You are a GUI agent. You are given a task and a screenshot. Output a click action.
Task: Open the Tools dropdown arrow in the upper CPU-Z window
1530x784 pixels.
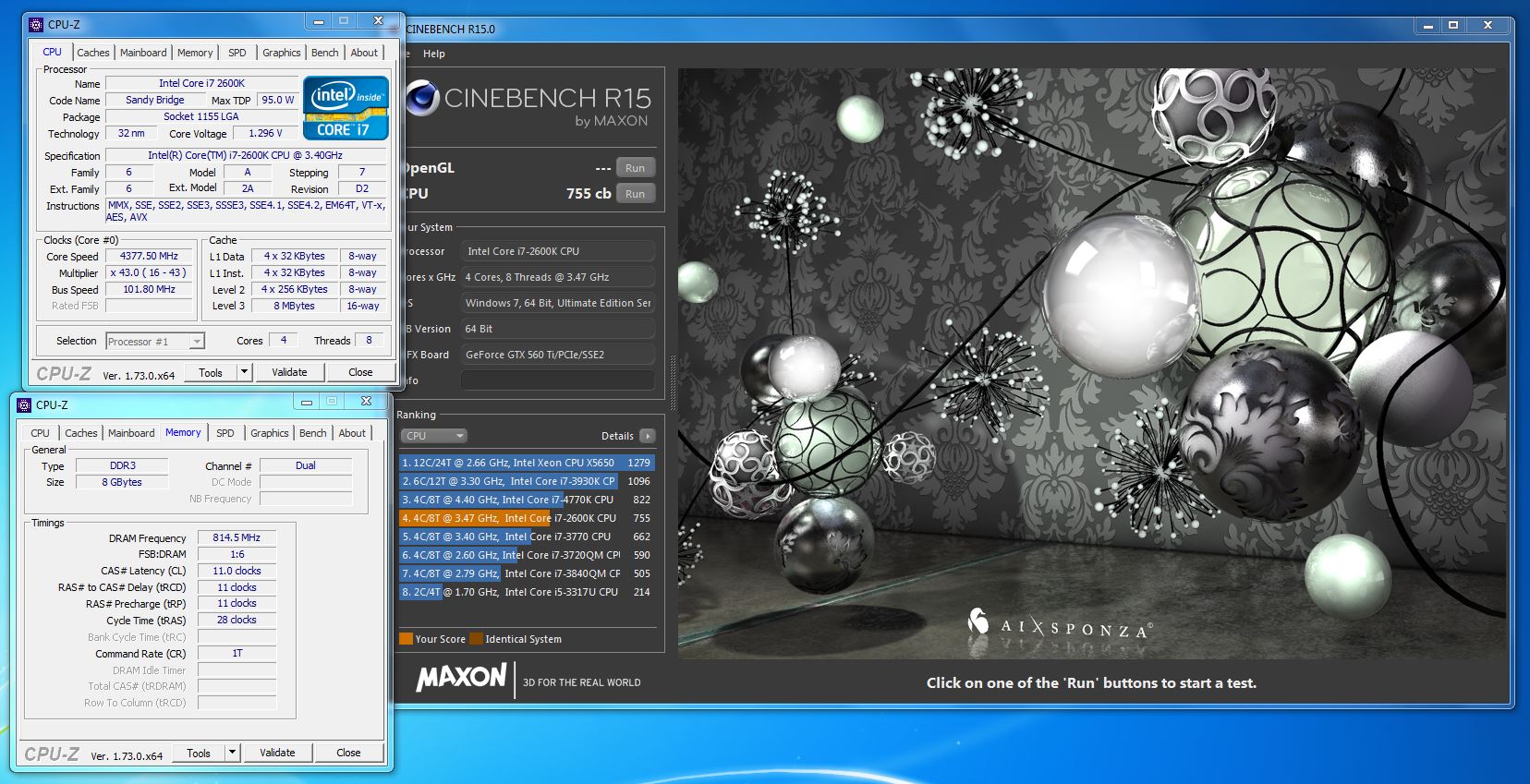point(244,372)
